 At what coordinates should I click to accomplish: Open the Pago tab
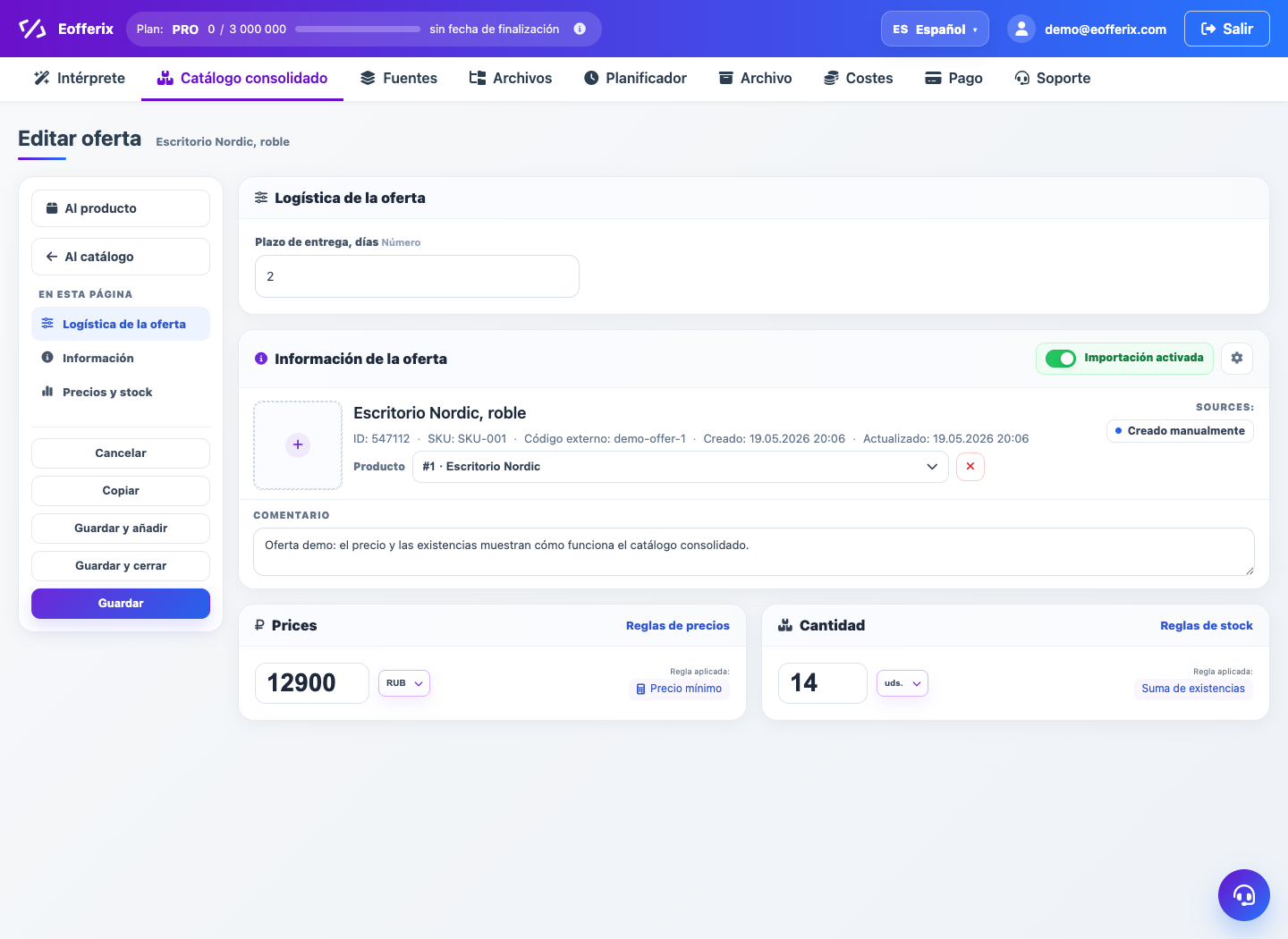tap(953, 78)
